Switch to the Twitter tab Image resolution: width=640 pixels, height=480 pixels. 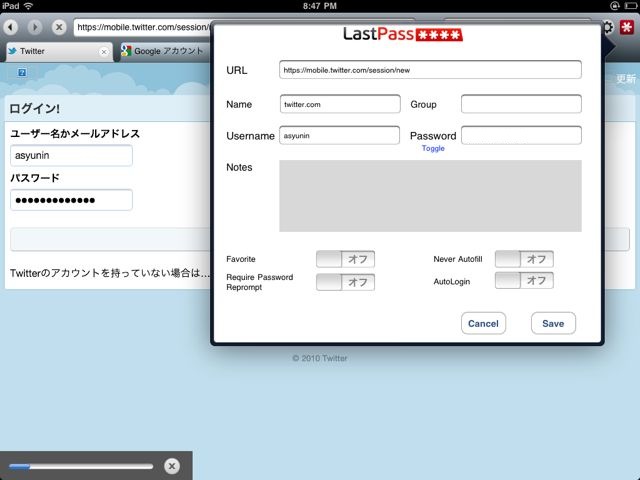click(59, 51)
